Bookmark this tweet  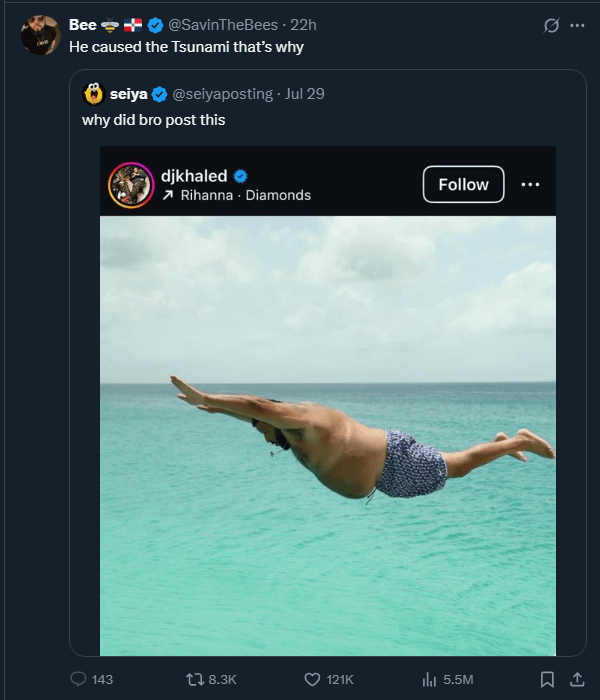click(x=547, y=679)
